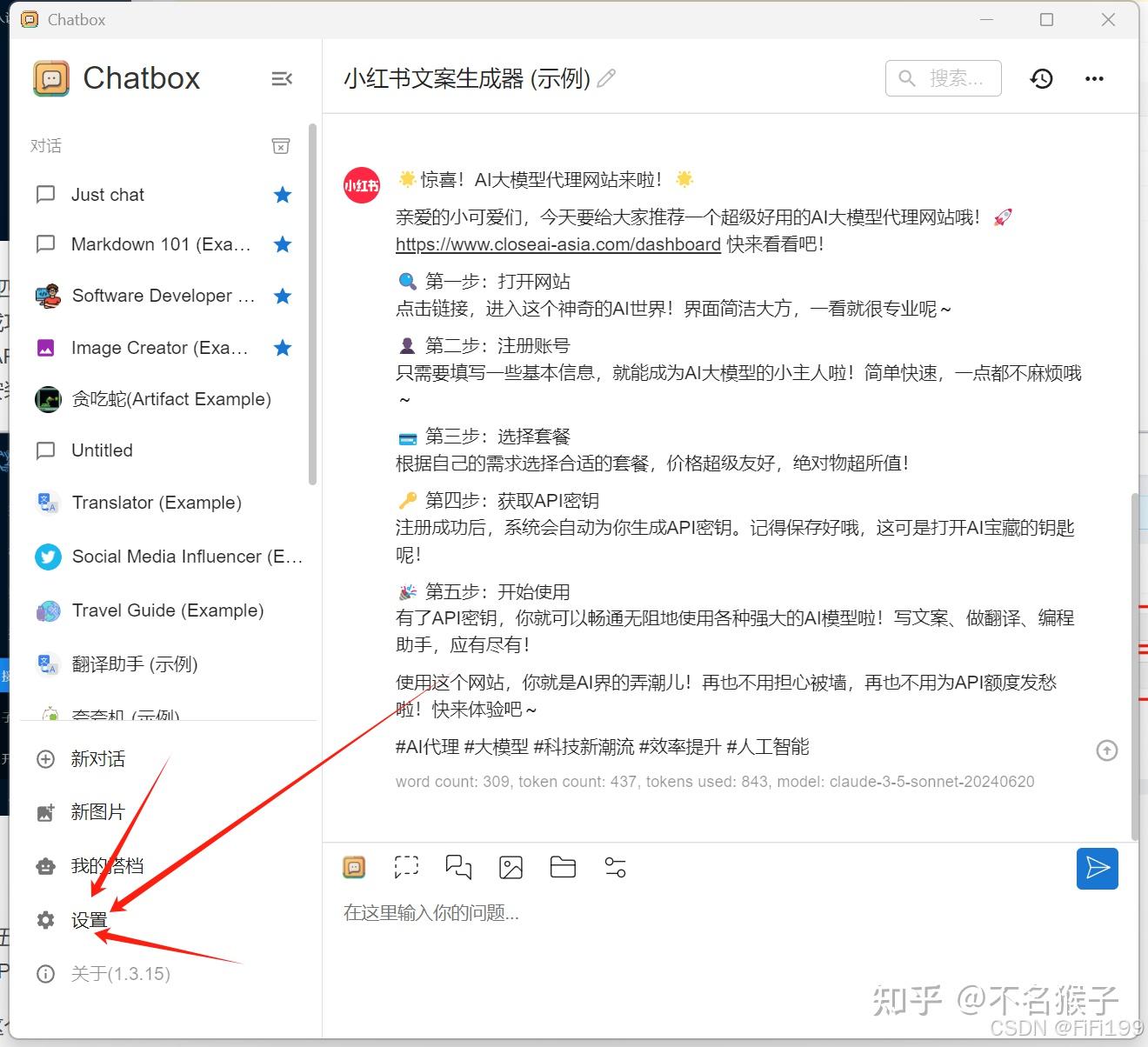Unstar the Just chat conversation
Image resolution: width=1148 pixels, height=1047 pixels.
point(282,195)
